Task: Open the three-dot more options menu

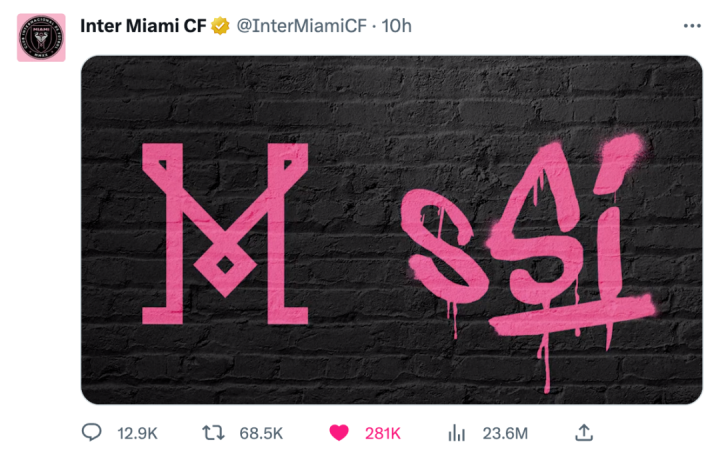Action: coord(692,26)
